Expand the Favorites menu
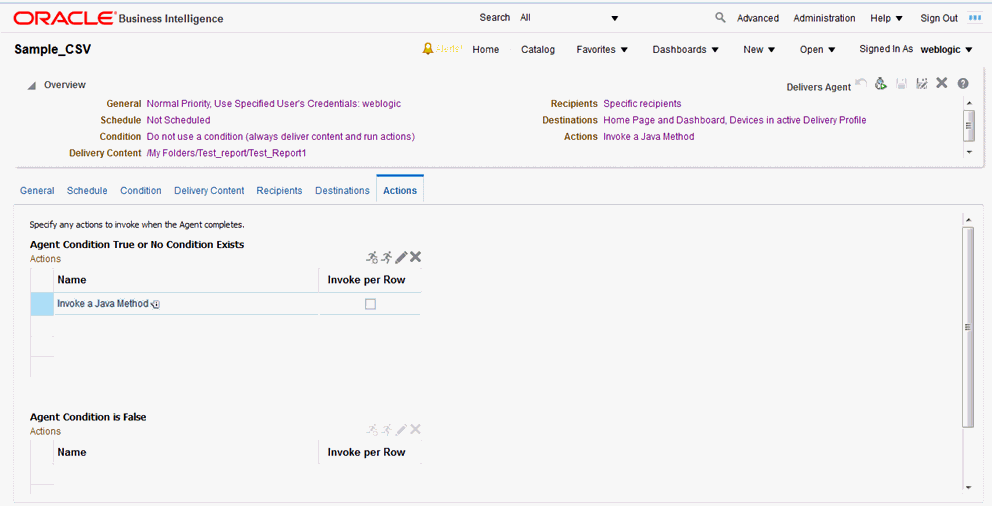Screen dimensions: 992x506 pyautogui.click(x=602, y=49)
